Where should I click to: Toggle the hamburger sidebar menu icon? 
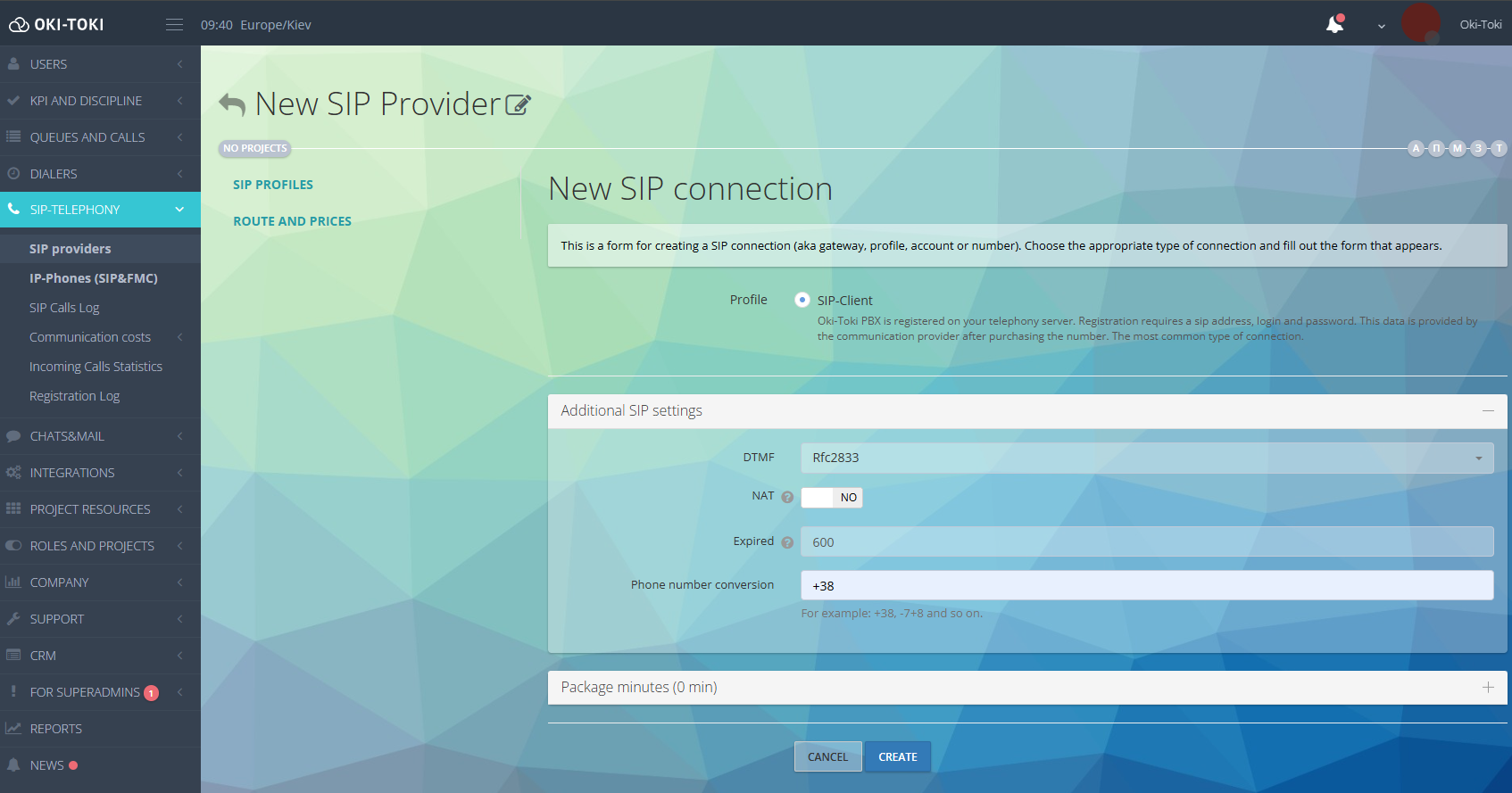[174, 25]
